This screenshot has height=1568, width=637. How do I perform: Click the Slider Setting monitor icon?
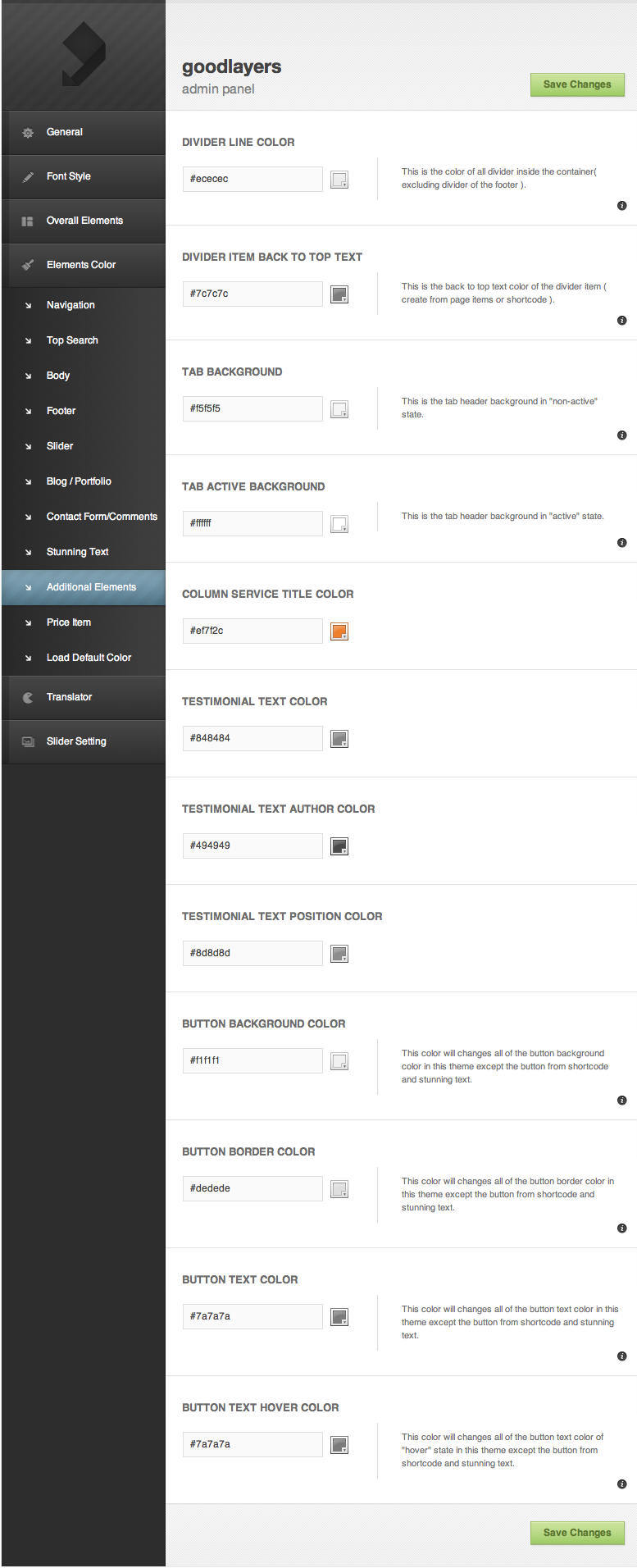(x=28, y=742)
